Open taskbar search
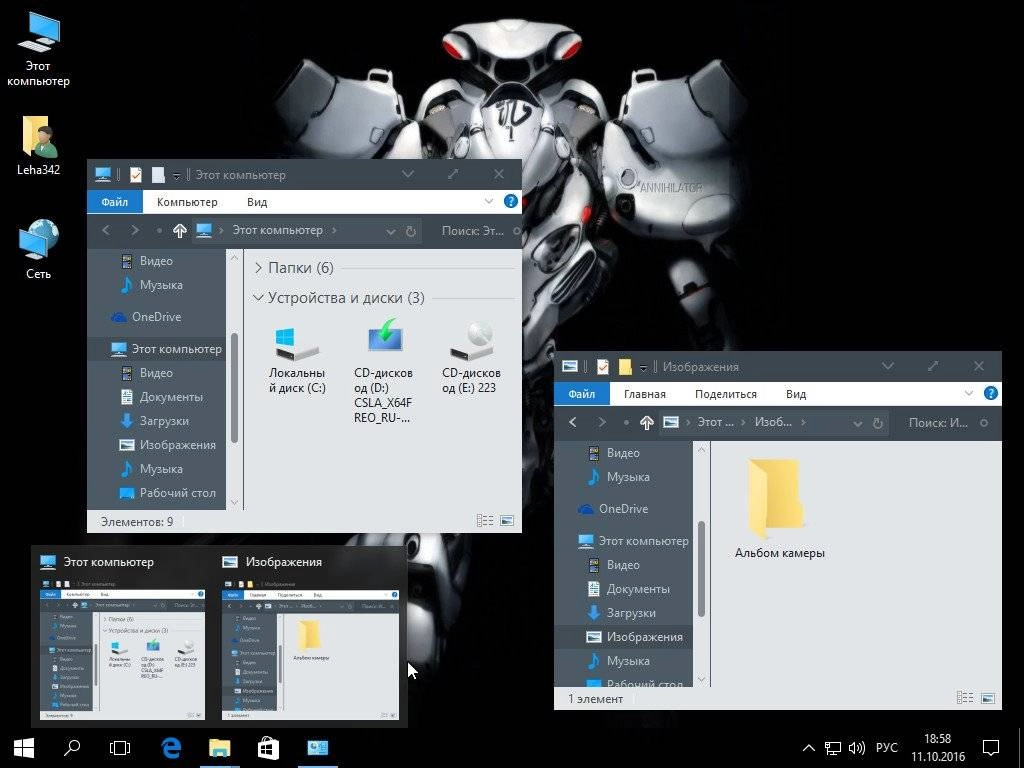 pos(72,748)
